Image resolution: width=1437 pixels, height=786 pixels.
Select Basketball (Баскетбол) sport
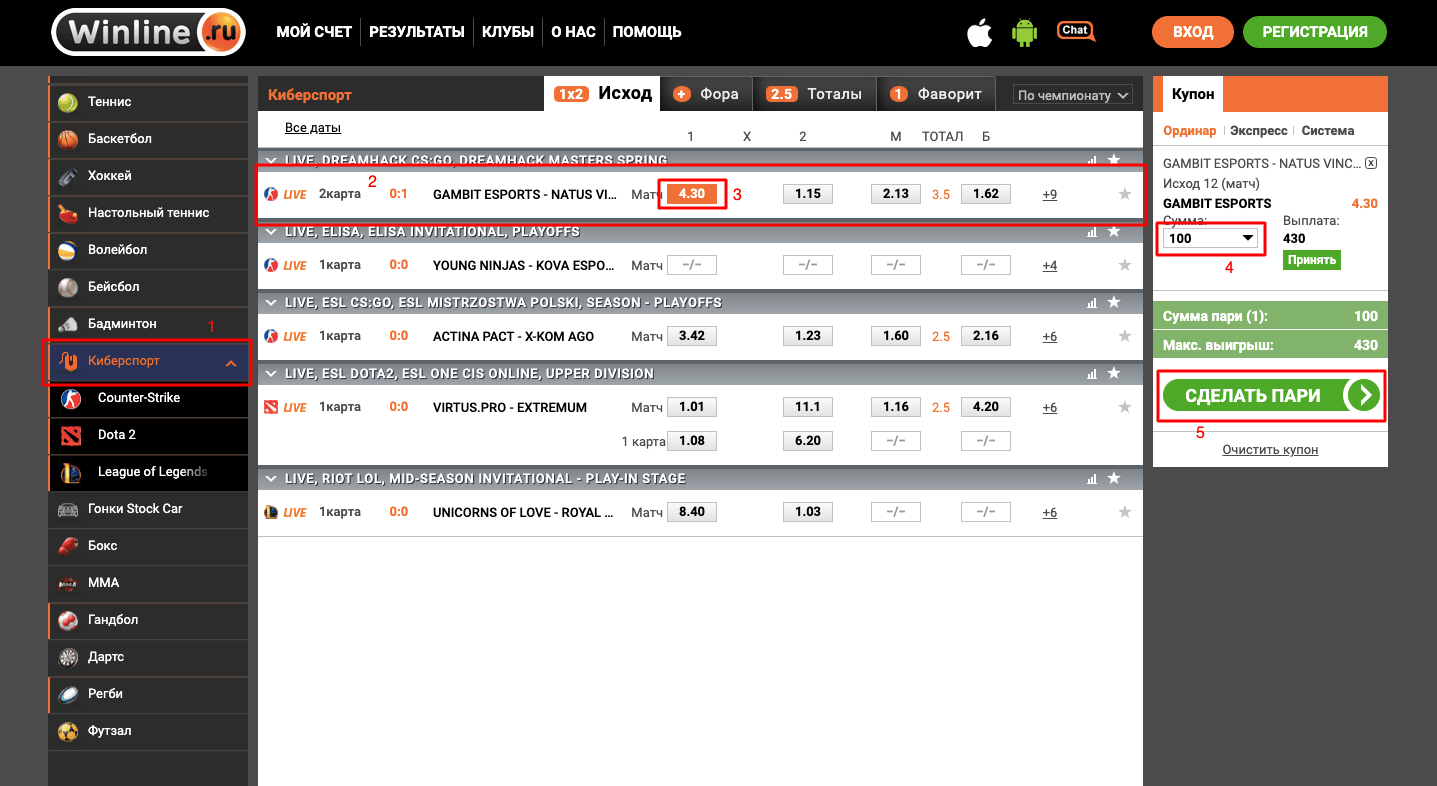tap(148, 139)
